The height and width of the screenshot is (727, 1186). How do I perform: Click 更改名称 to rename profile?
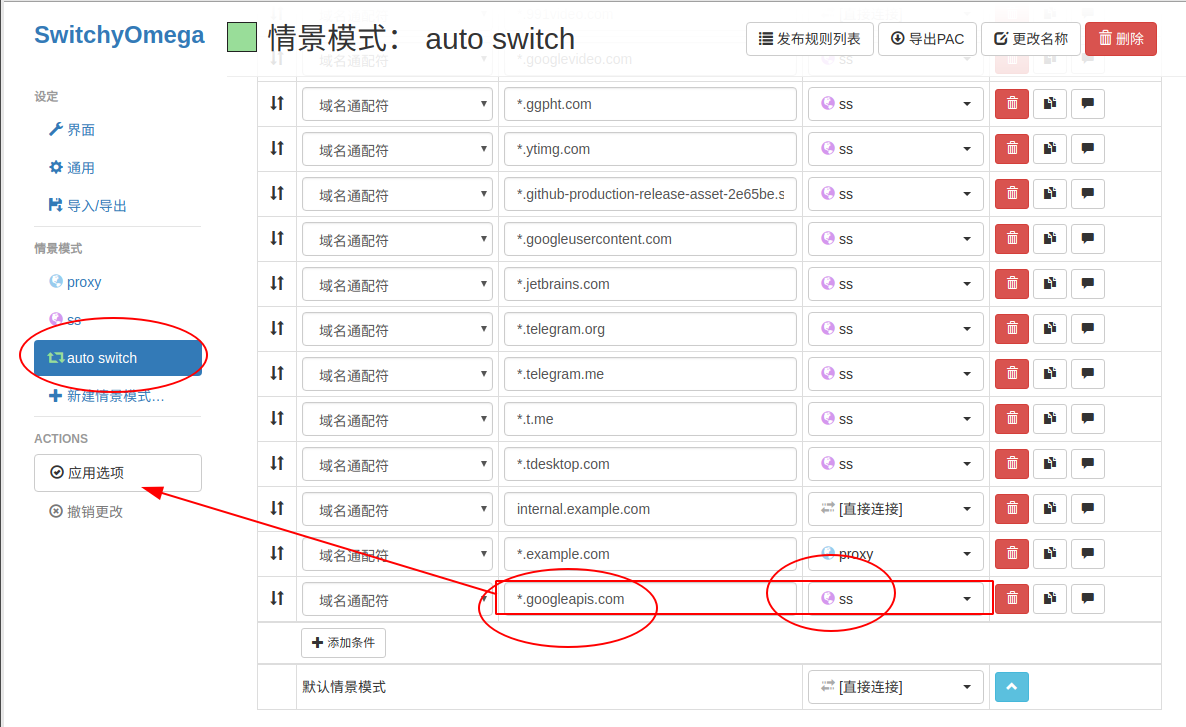click(1031, 39)
